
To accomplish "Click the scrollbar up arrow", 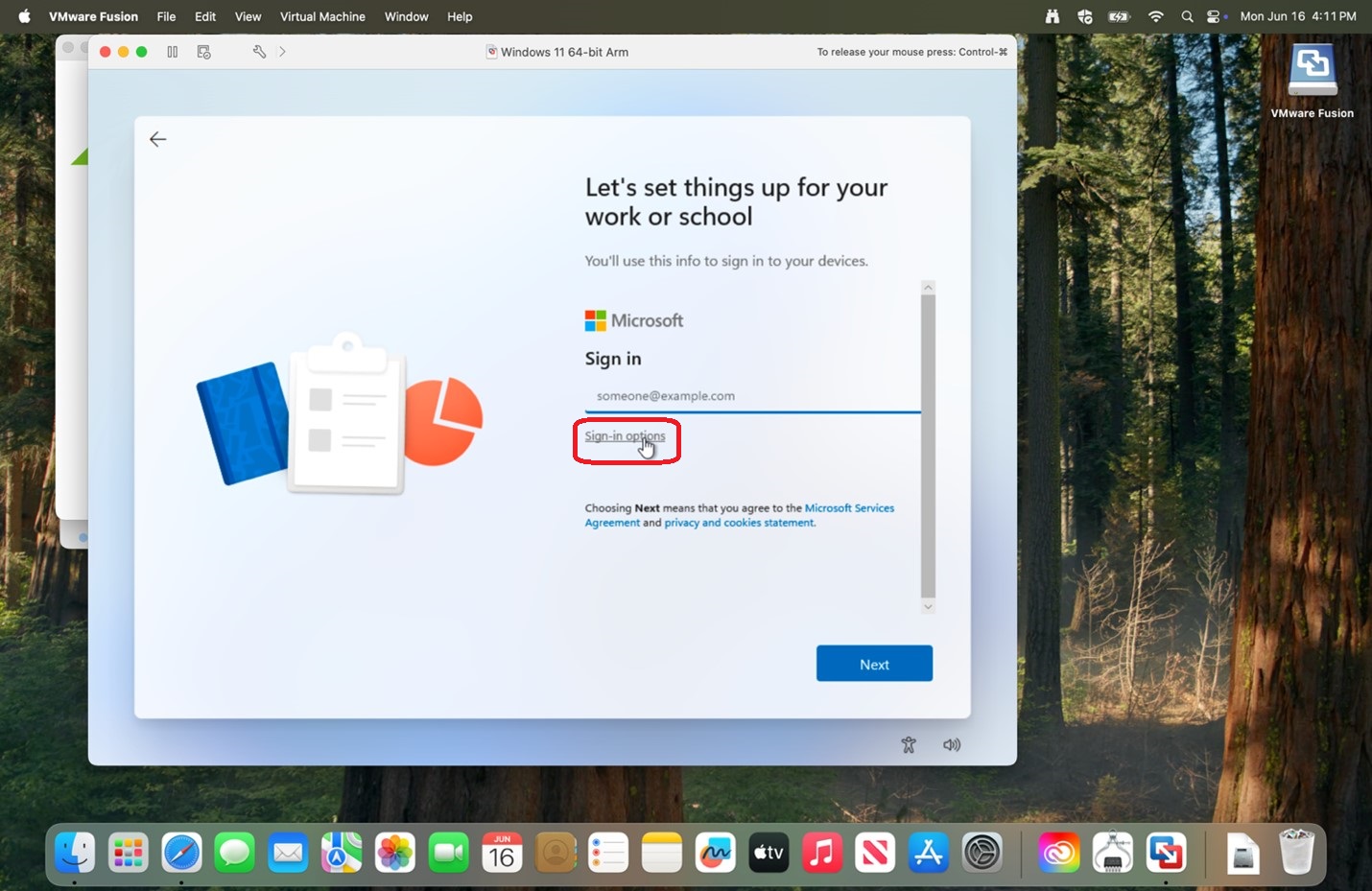I will (x=928, y=287).
